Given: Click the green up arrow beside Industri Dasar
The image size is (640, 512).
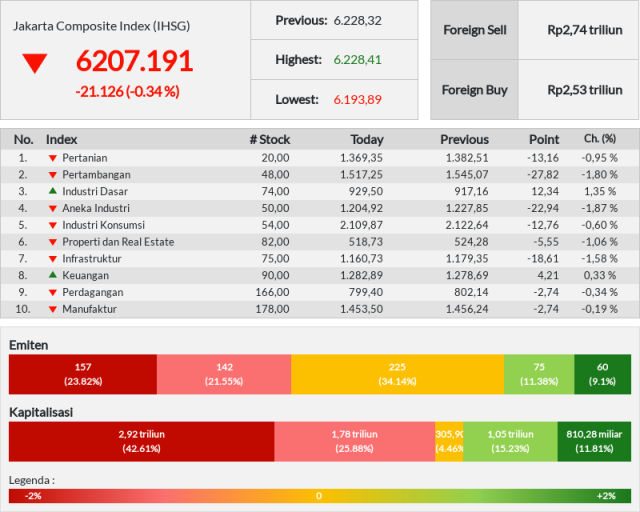Looking at the screenshot, I should tap(53, 191).
